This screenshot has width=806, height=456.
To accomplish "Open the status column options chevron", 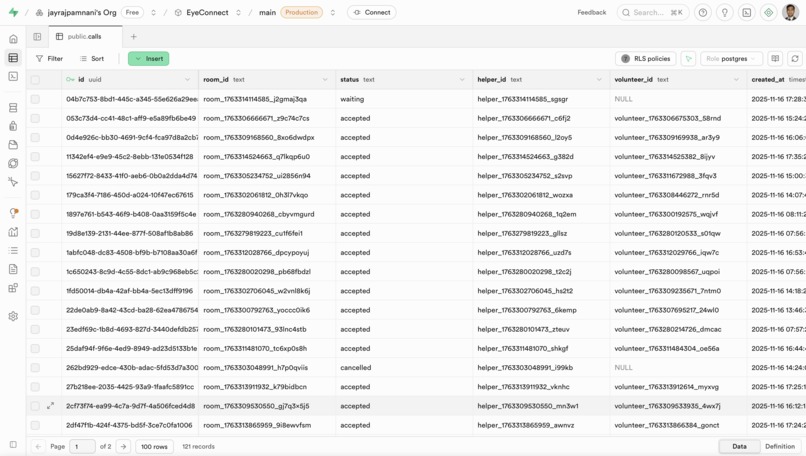I will pos(462,80).
